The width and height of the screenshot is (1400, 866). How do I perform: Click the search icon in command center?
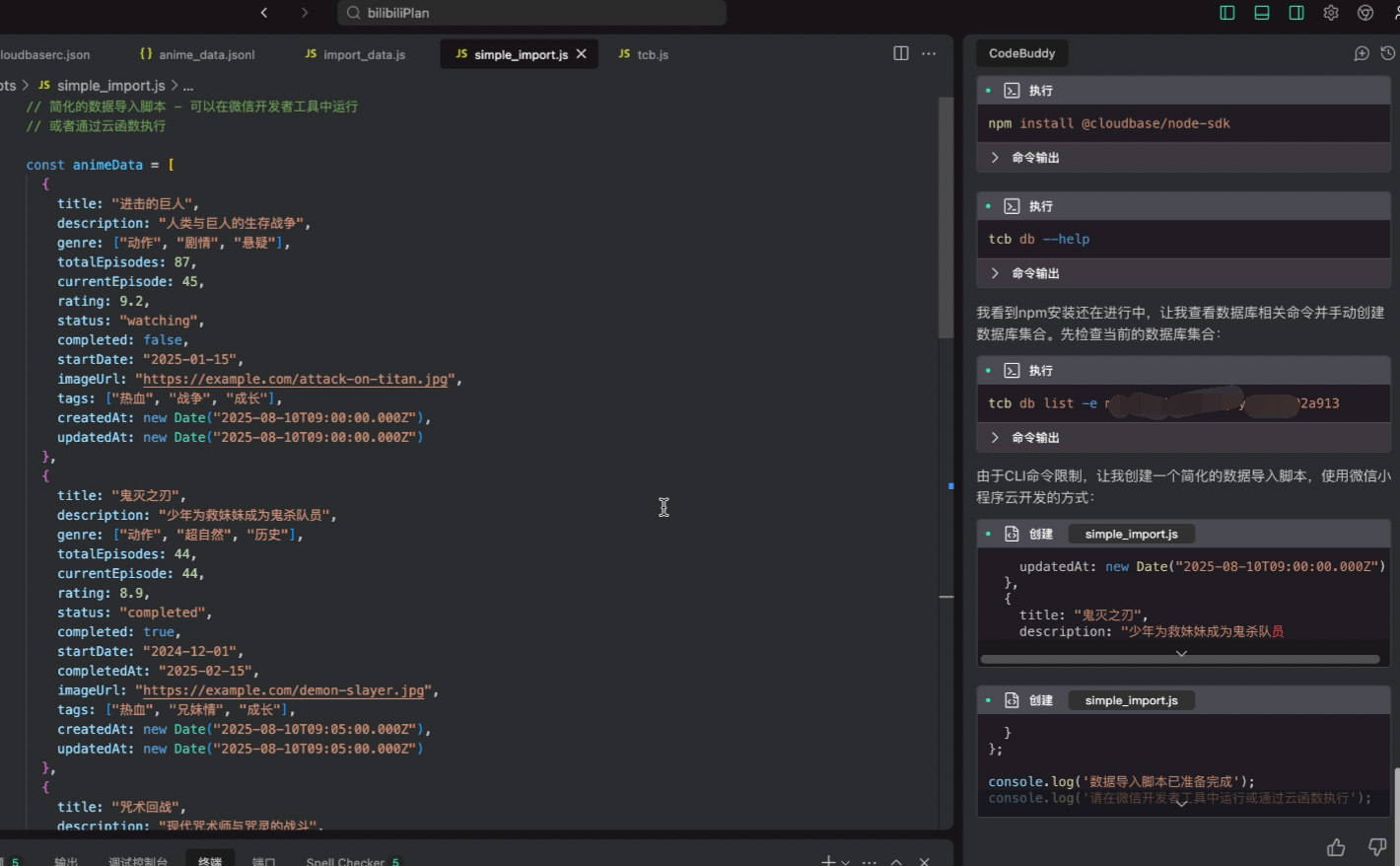point(353,13)
